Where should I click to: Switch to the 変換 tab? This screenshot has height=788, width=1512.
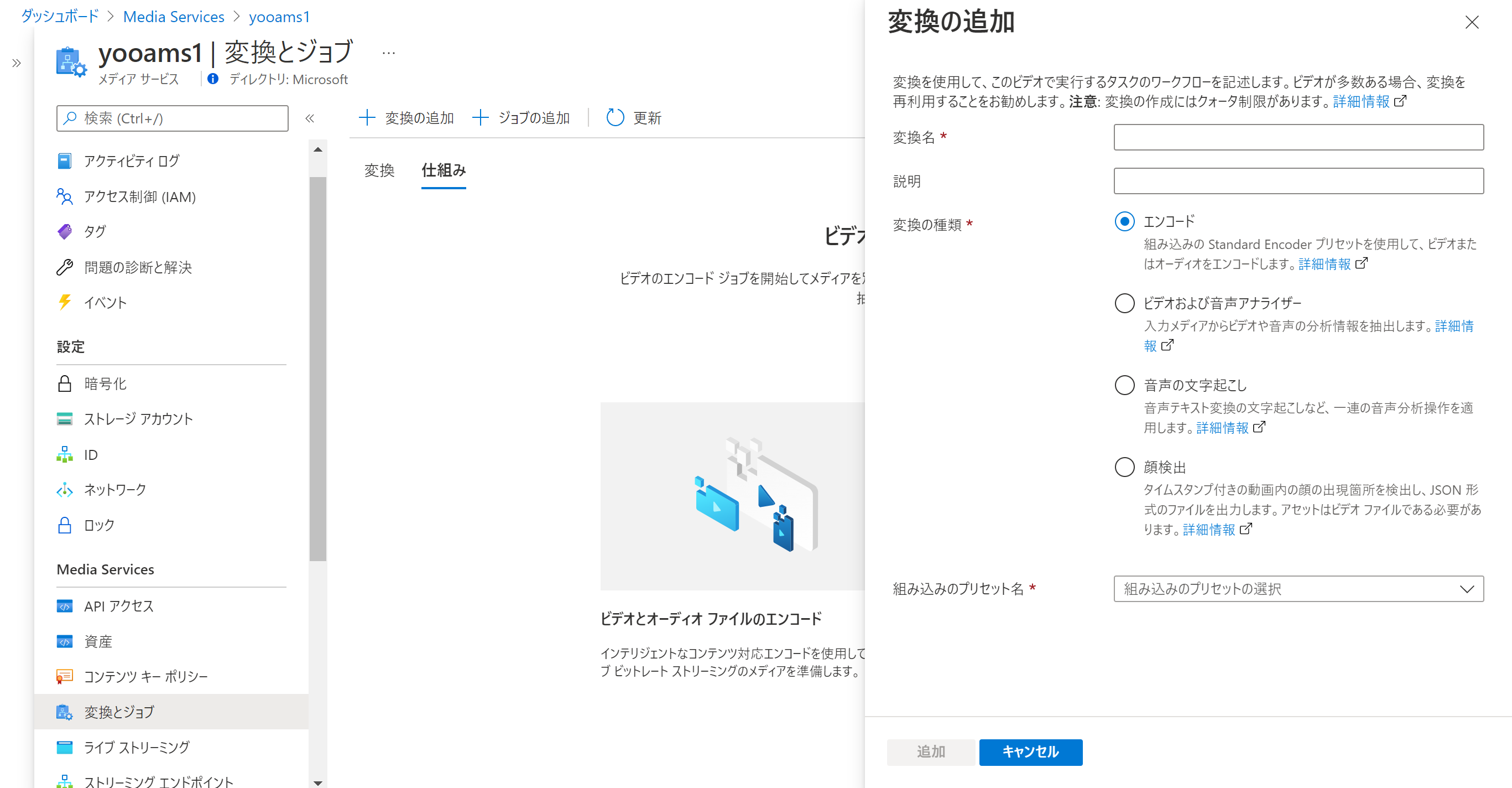379,170
